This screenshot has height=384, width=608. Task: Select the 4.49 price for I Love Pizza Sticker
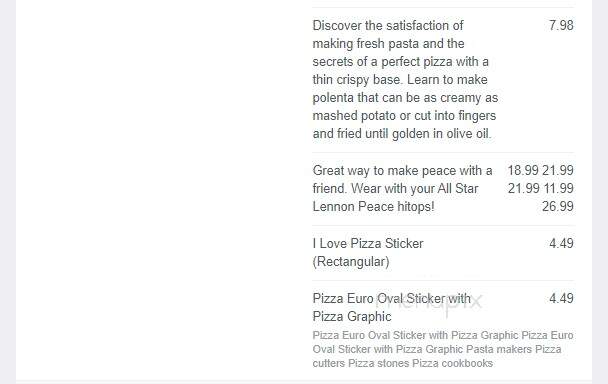pos(561,244)
